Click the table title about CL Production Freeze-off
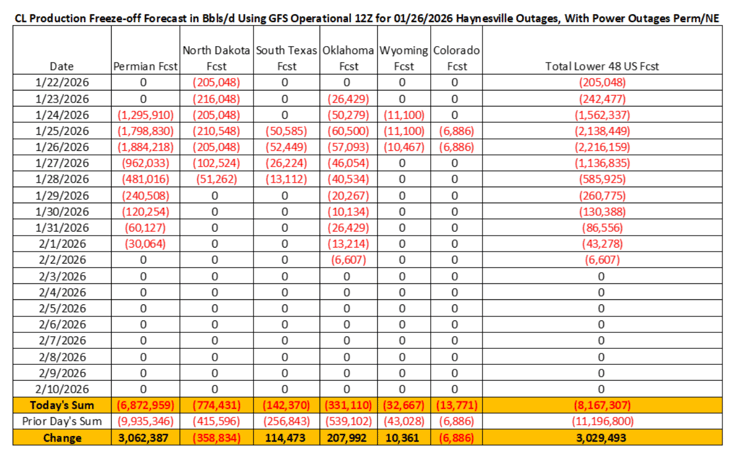 (x=367, y=12)
